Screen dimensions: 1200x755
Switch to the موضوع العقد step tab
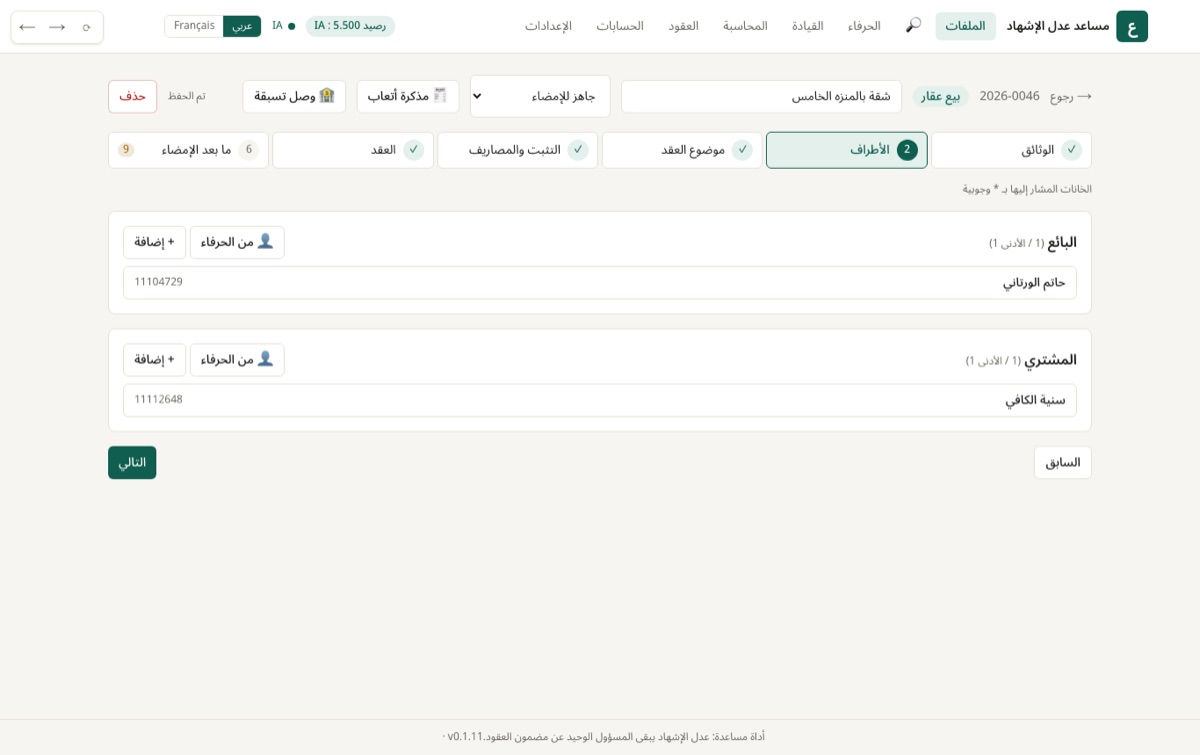click(x=682, y=150)
